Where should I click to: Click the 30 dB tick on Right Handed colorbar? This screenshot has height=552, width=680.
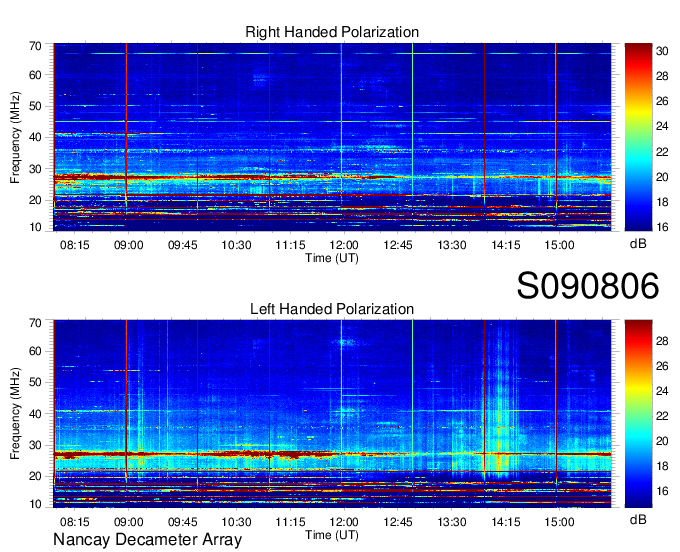[662, 51]
